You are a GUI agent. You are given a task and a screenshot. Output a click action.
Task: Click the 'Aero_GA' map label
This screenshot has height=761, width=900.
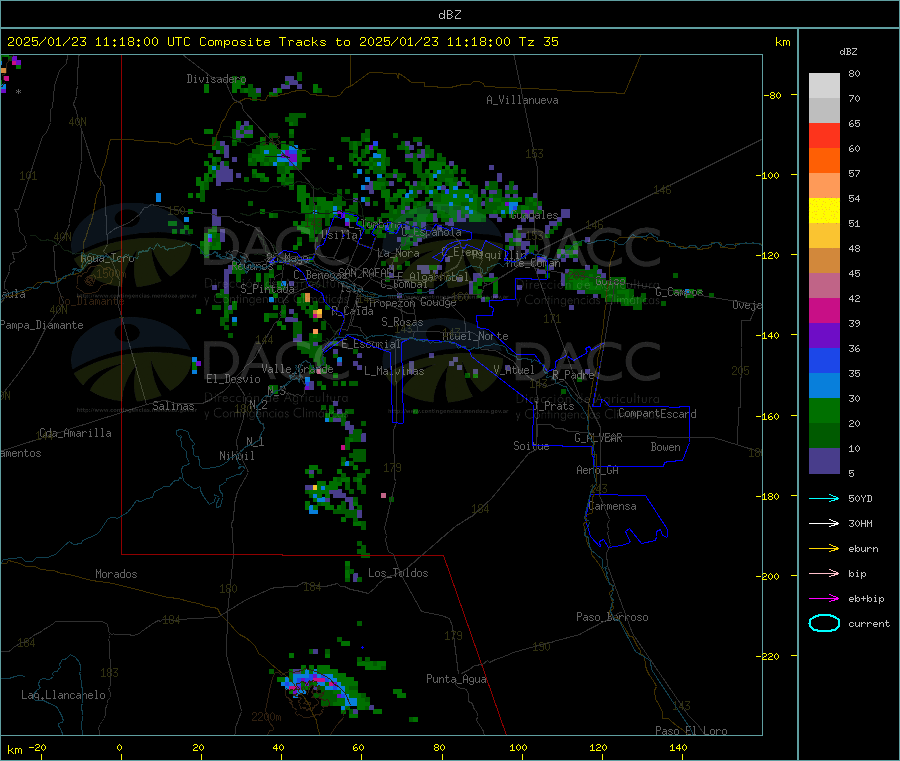coord(597,470)
